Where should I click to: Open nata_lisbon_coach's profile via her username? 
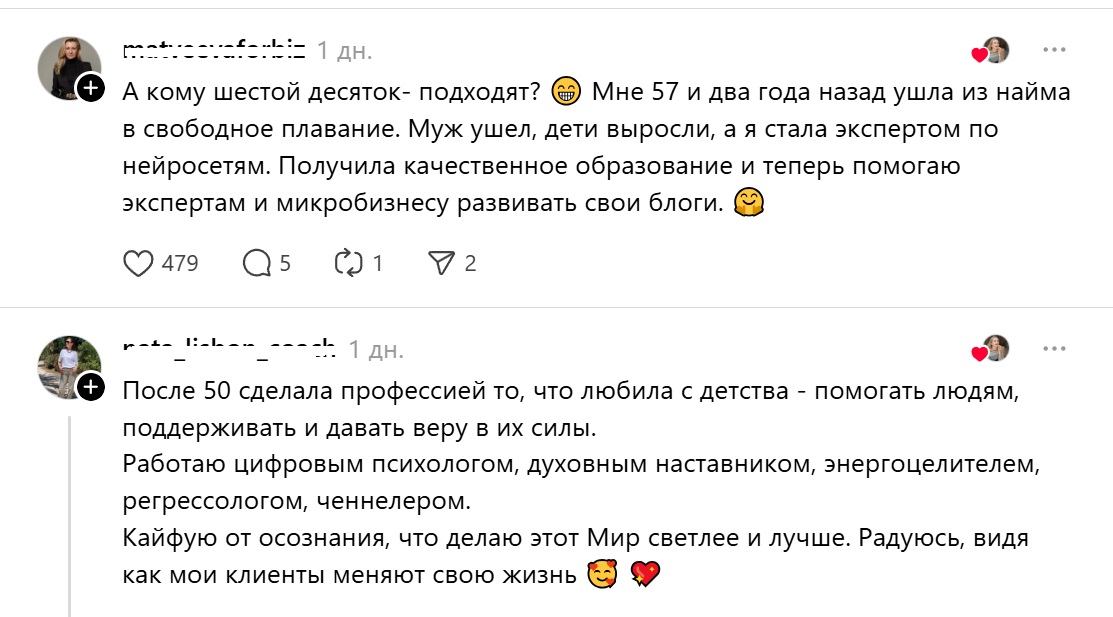click(x=228, y=350)
